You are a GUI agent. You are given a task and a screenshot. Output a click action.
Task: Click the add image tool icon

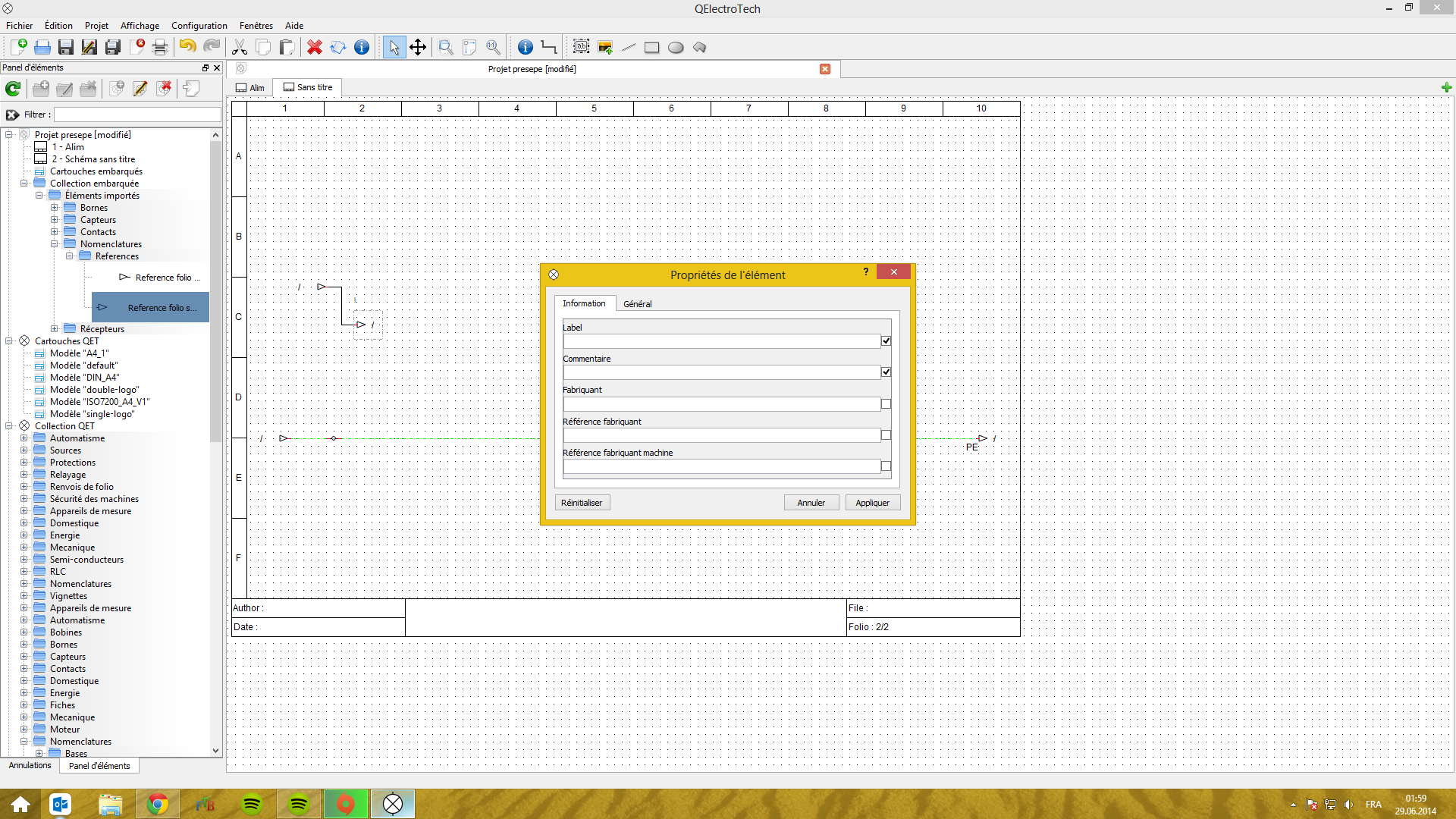click(x=605, y=47)
